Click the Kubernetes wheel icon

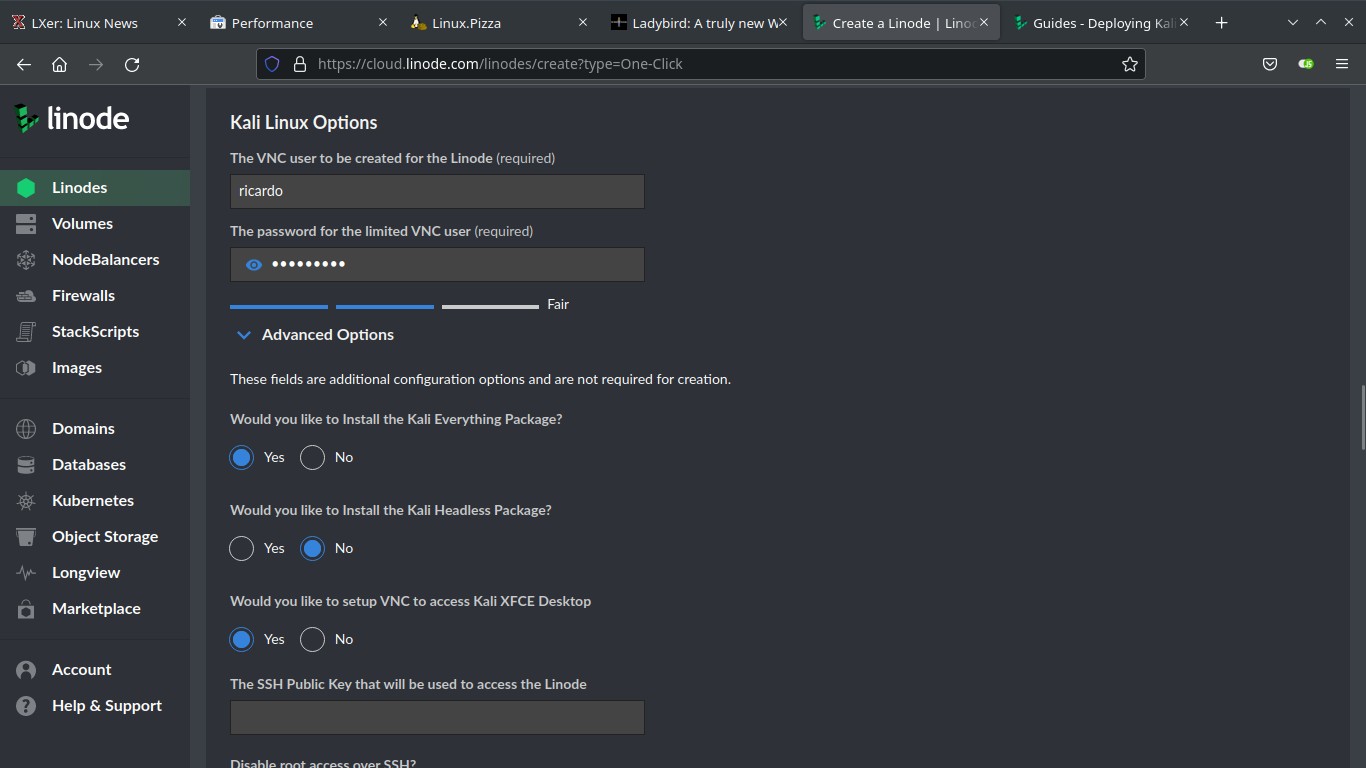(x=26, y=501)
